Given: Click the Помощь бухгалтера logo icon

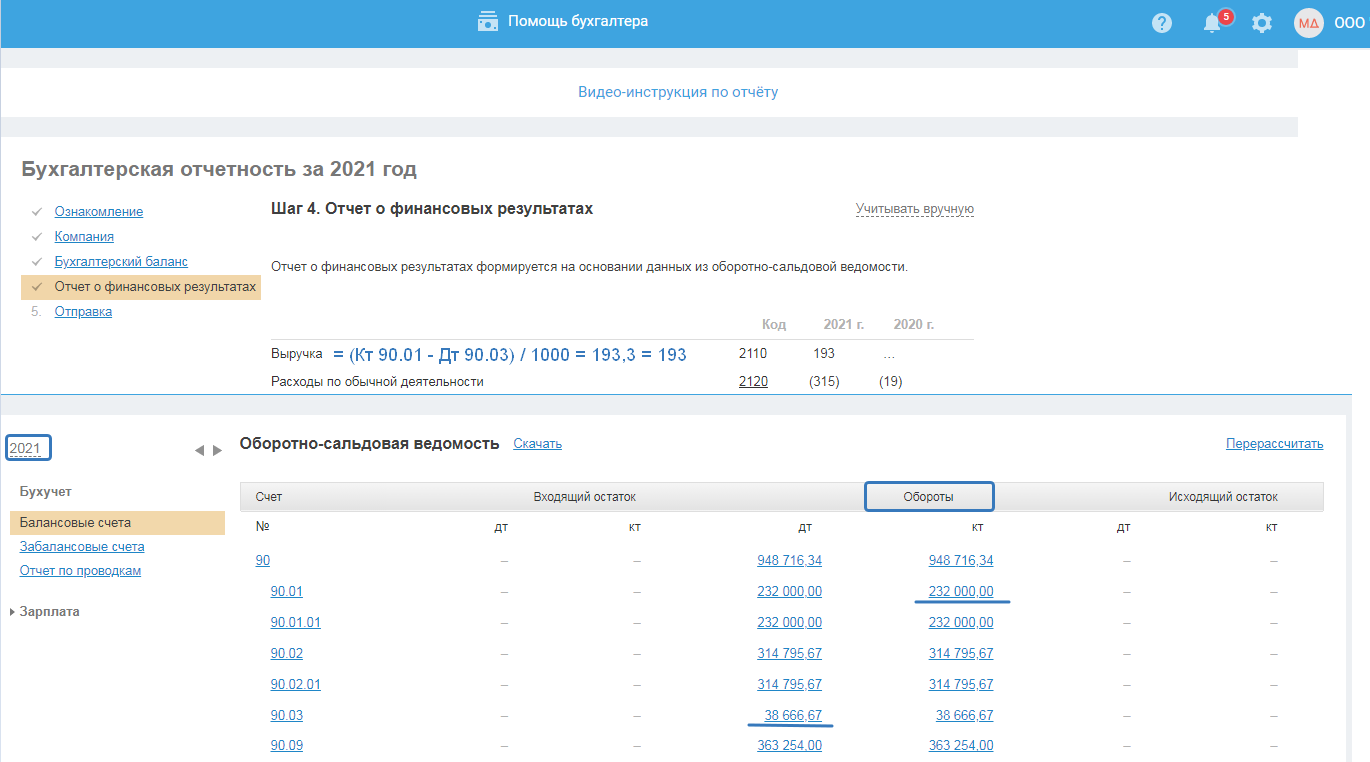Looking at the screenshot, I should [488, 21].
